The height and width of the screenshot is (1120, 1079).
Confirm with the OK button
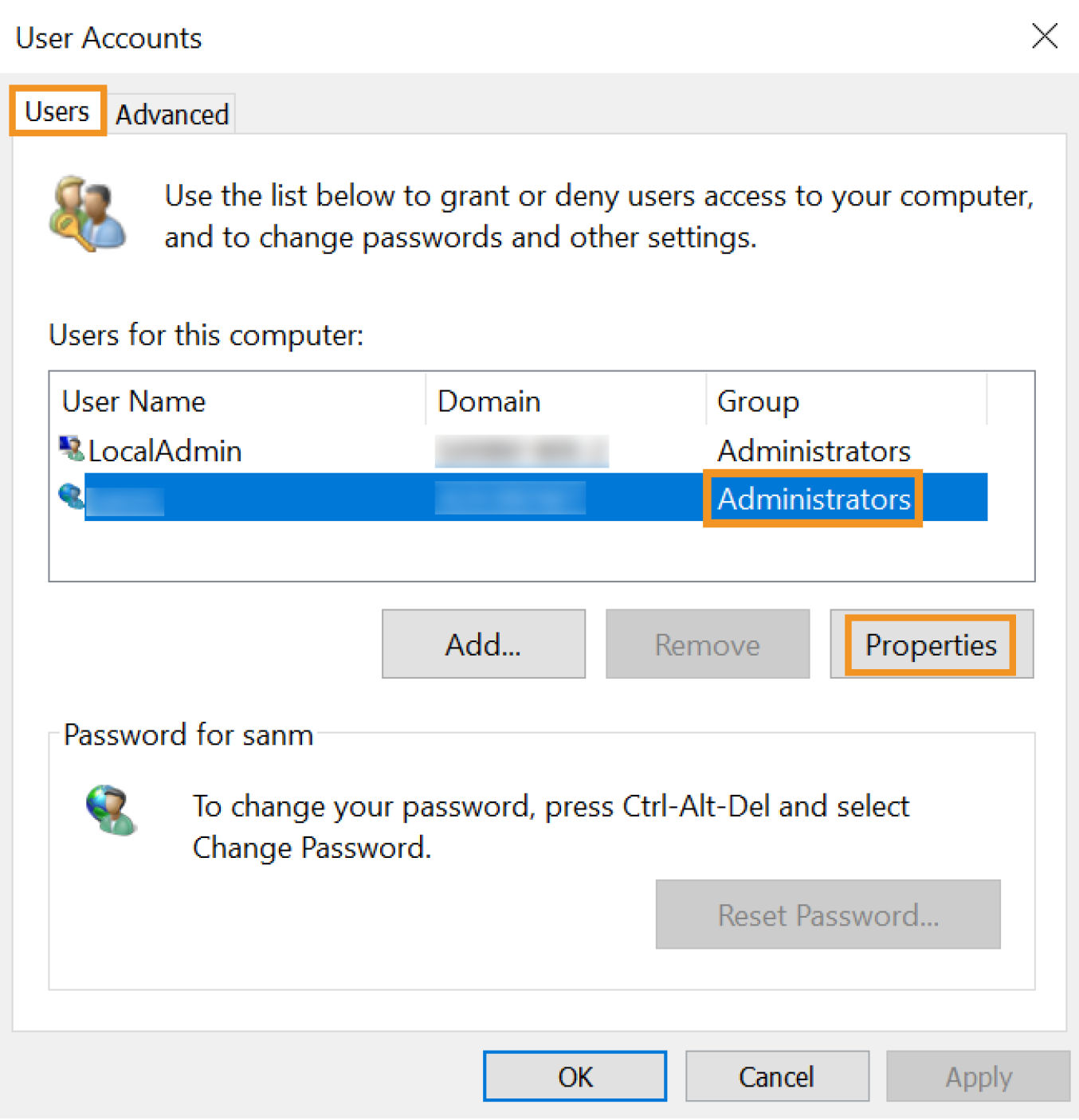575,1076
